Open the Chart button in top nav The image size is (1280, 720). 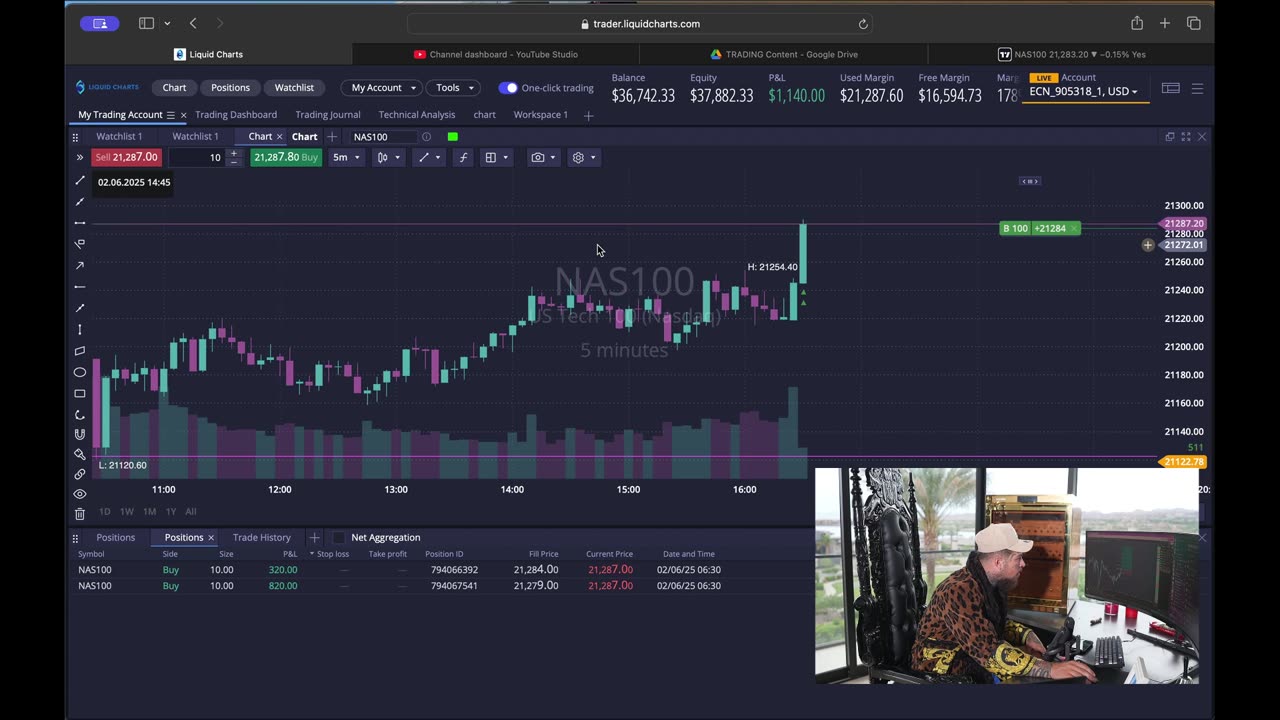(174, 88)
